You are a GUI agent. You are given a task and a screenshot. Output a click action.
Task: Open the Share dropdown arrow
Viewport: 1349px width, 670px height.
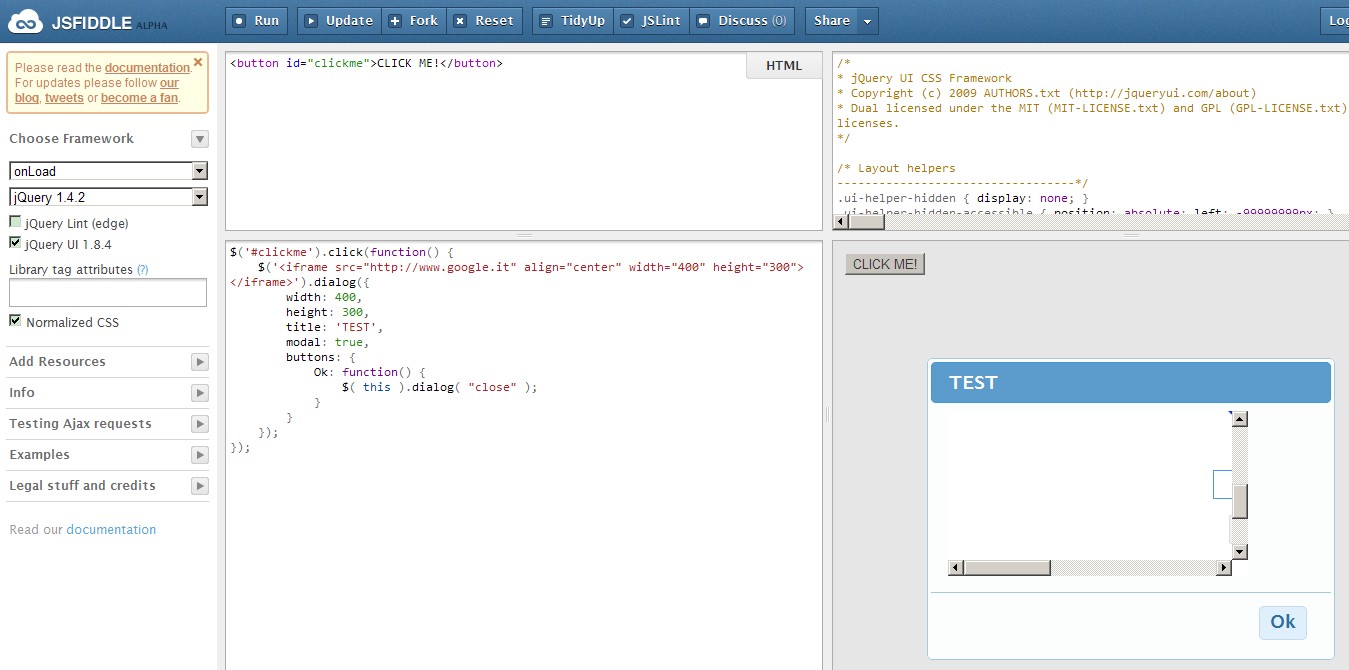[867, 20]
